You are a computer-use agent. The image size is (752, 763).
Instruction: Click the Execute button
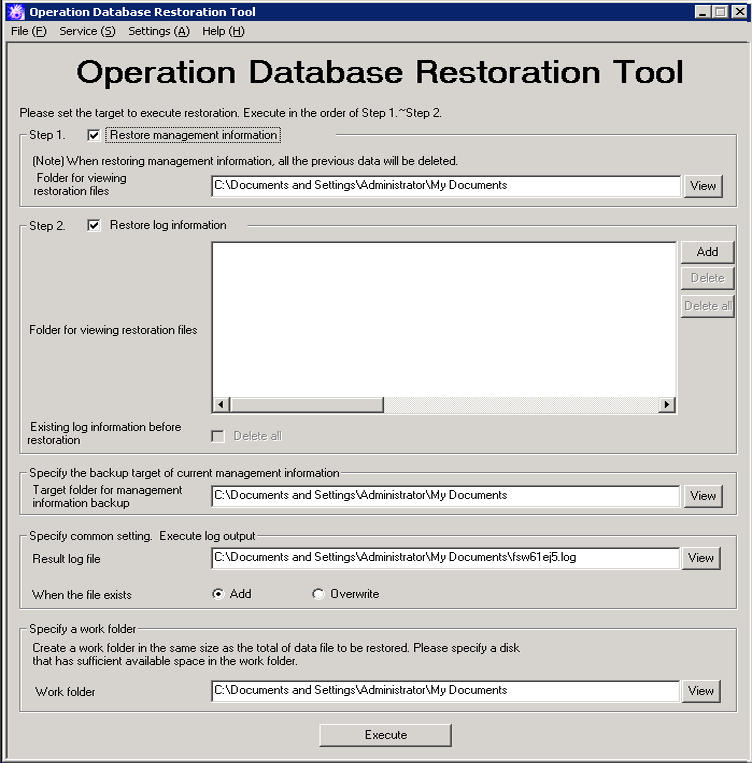(x=385, y=735)
